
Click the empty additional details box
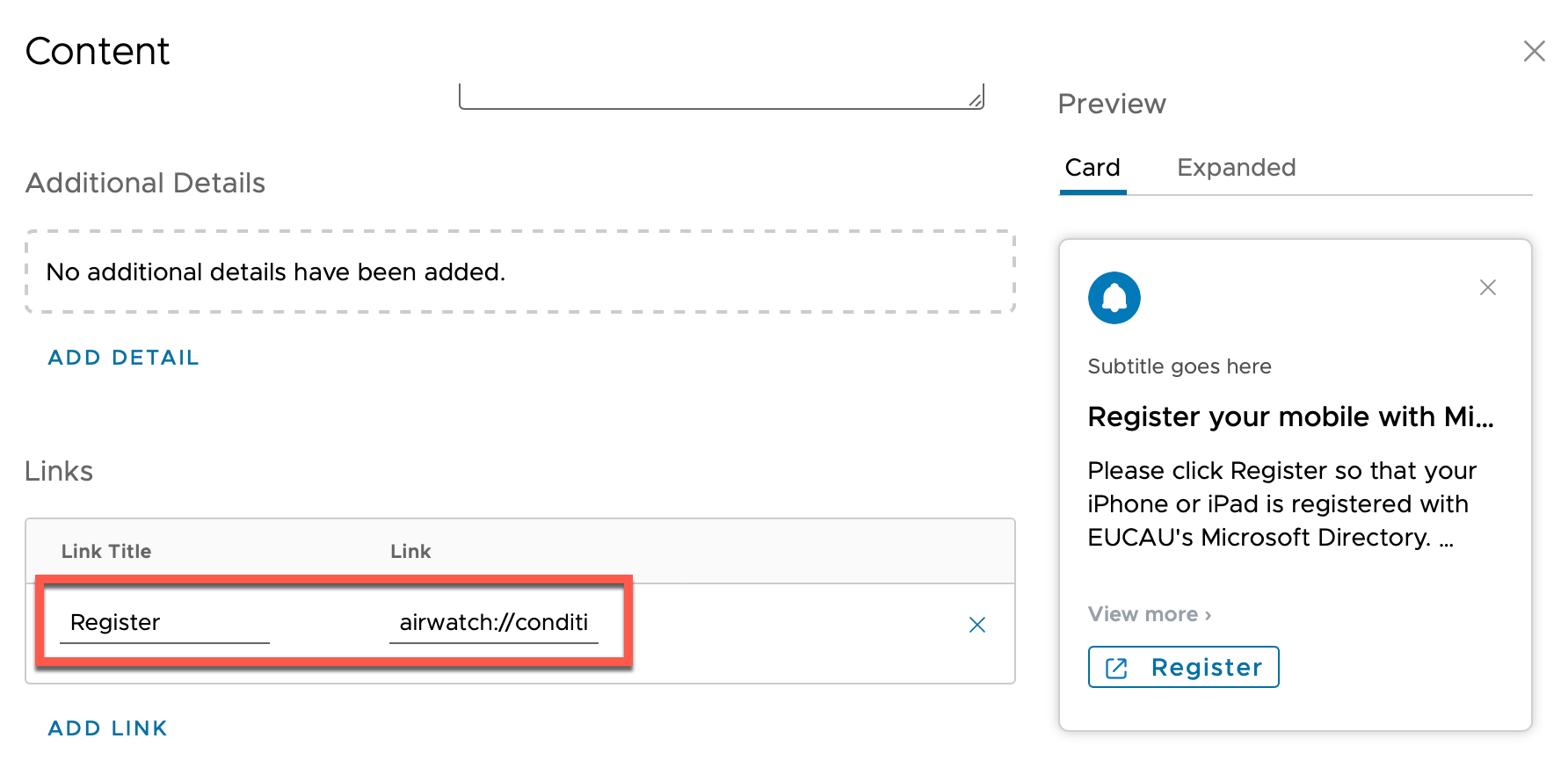tap(520, 272)
